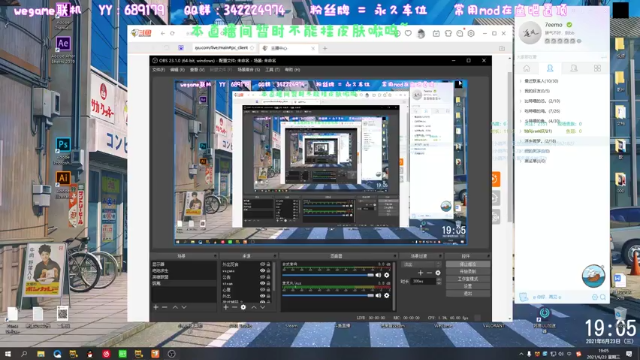The width and height of the screenshot is (640, 360).
Task: Click browser back arrow in live client
Action: [x=162, y=33]
